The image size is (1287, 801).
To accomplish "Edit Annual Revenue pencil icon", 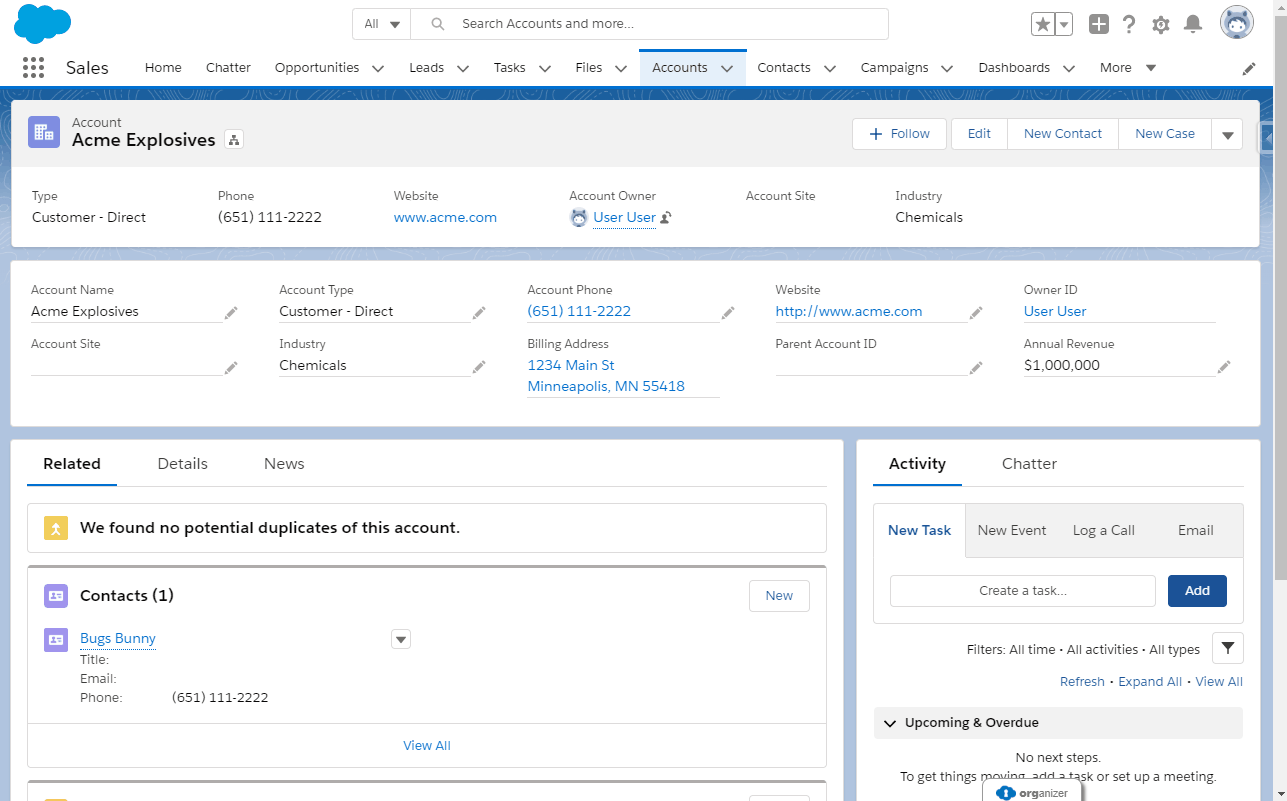I will 1224,367.
